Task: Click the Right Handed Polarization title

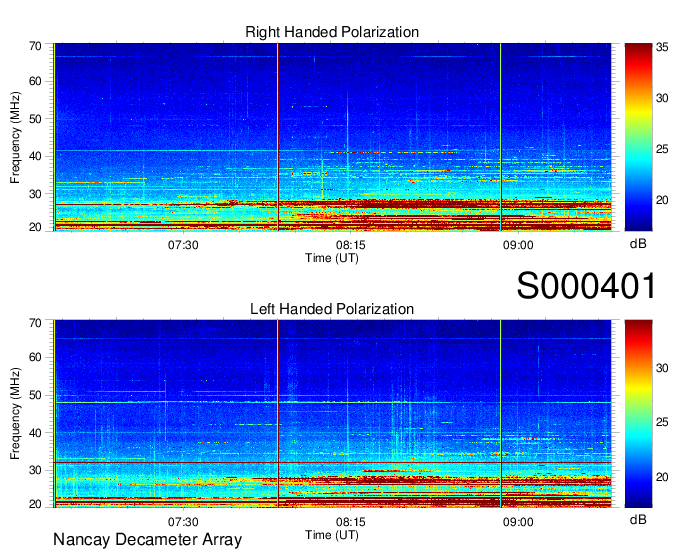Action: click(x=332, y=32)
